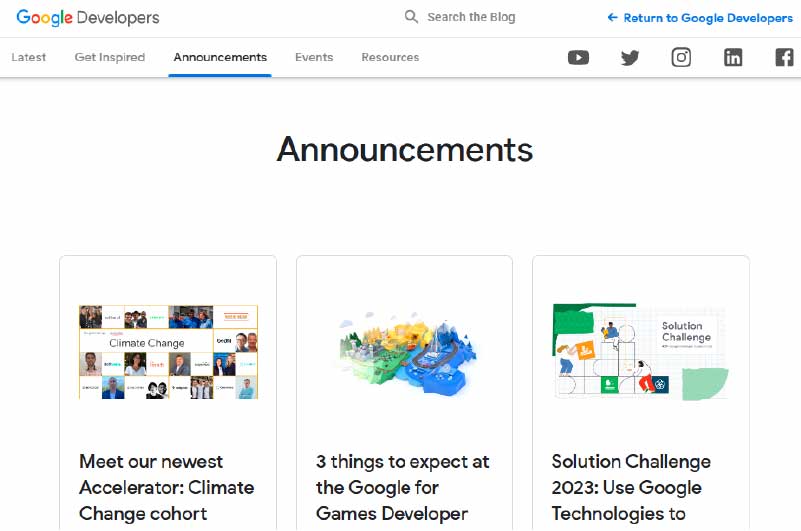Select the Announcements tab
Viewport: 801px width, 531px height.
[x=220, y=57]
